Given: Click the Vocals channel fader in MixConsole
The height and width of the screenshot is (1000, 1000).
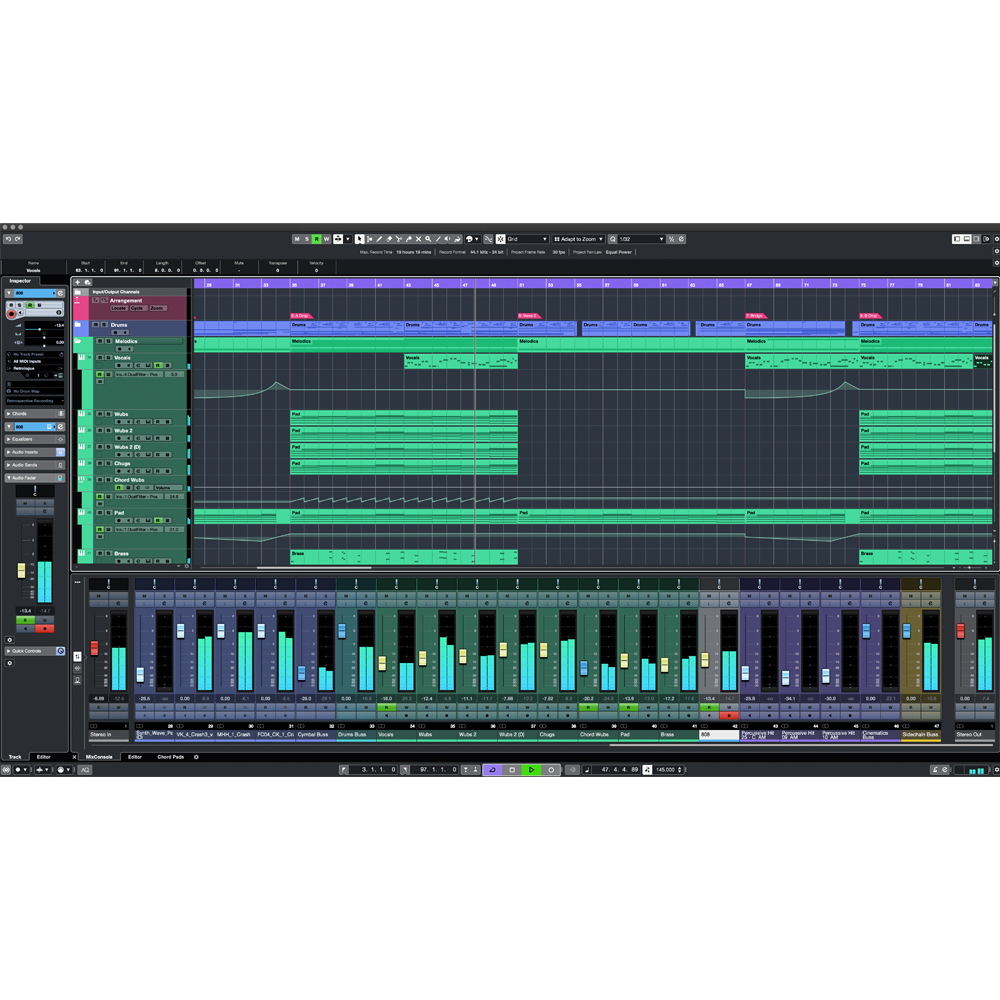Looking at the screenshot, I should click(x=382, y=663).
